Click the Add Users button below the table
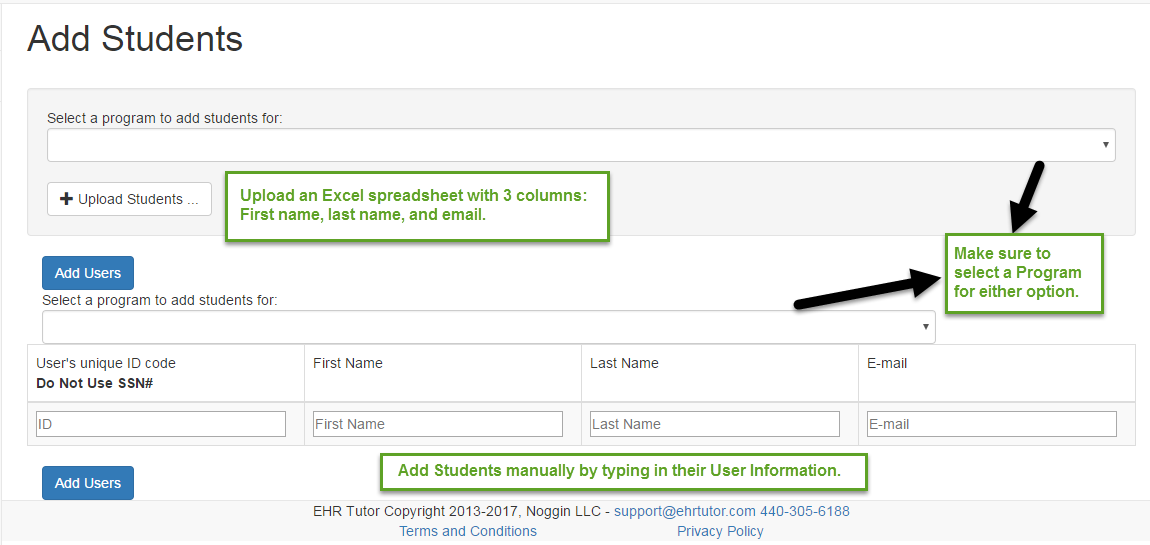Viewport: 1150px width, 545px height. point(88,483)
